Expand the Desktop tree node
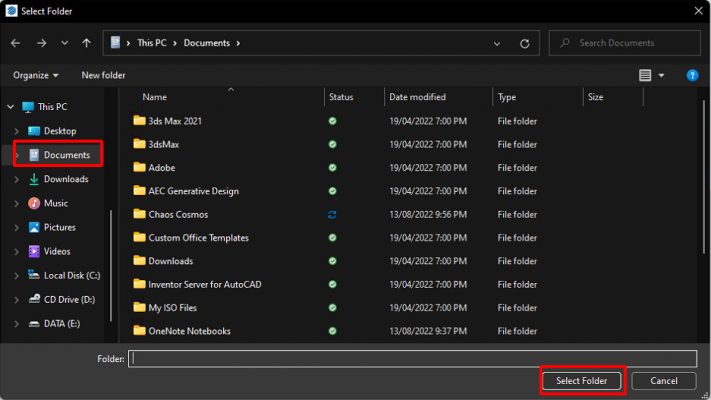This screenshot has height=400, width=711. point(16,131)
